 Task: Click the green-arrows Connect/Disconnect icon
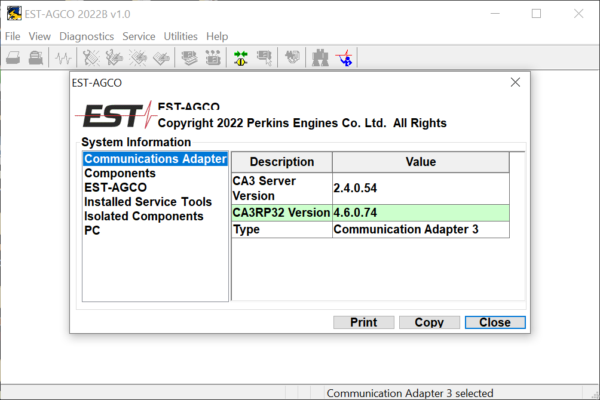241,58
